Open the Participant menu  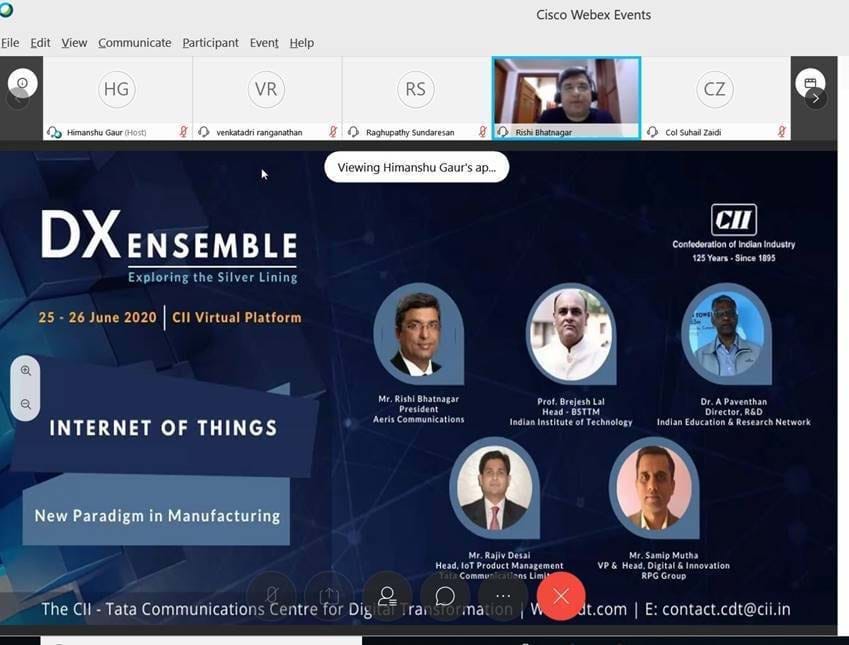point(210,43)
